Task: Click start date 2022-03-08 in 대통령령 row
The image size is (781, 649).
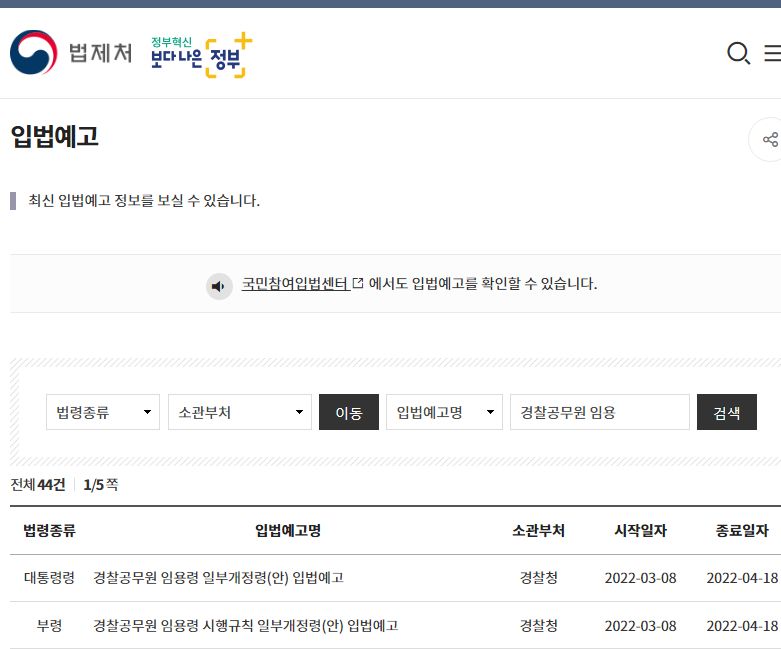Action: click(641, 578)
